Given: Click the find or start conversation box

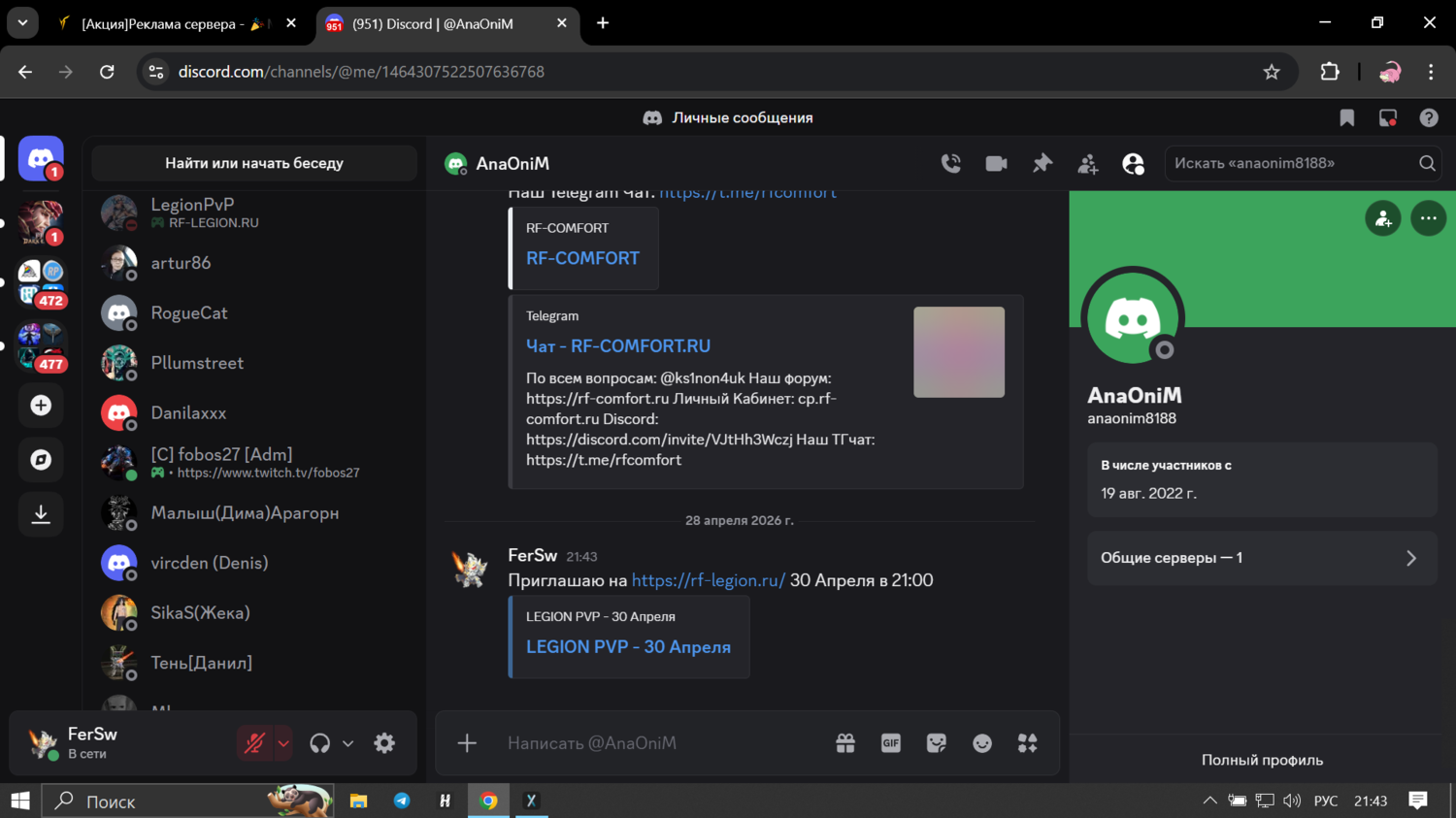Looking at the screenshot, I should coord(254,163).
